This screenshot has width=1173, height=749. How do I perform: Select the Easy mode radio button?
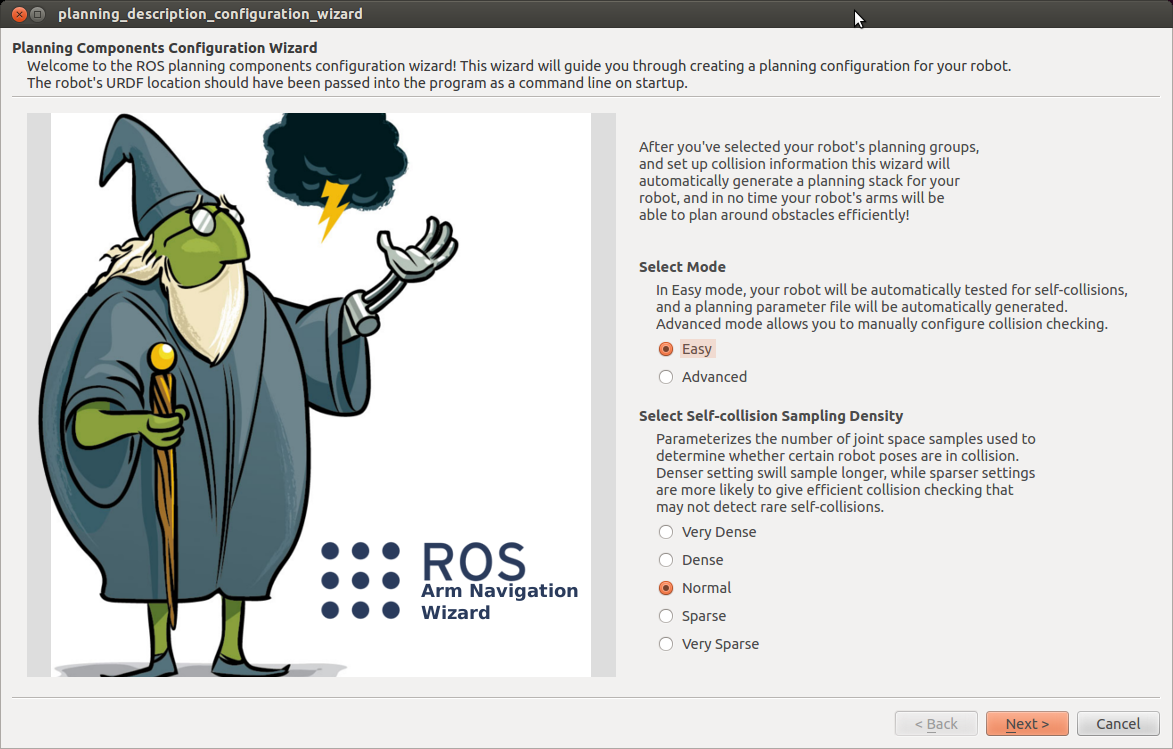[666, 349]
